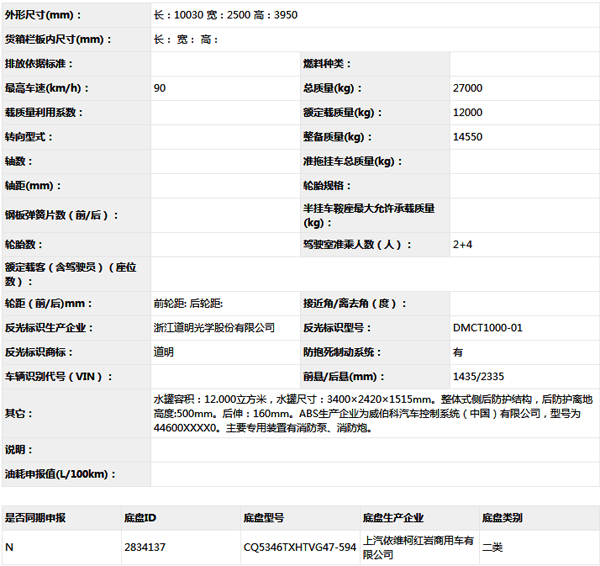
Task: Select the cab passenger count 2+4
Action: pyautogui.click(x=463, y=243)
